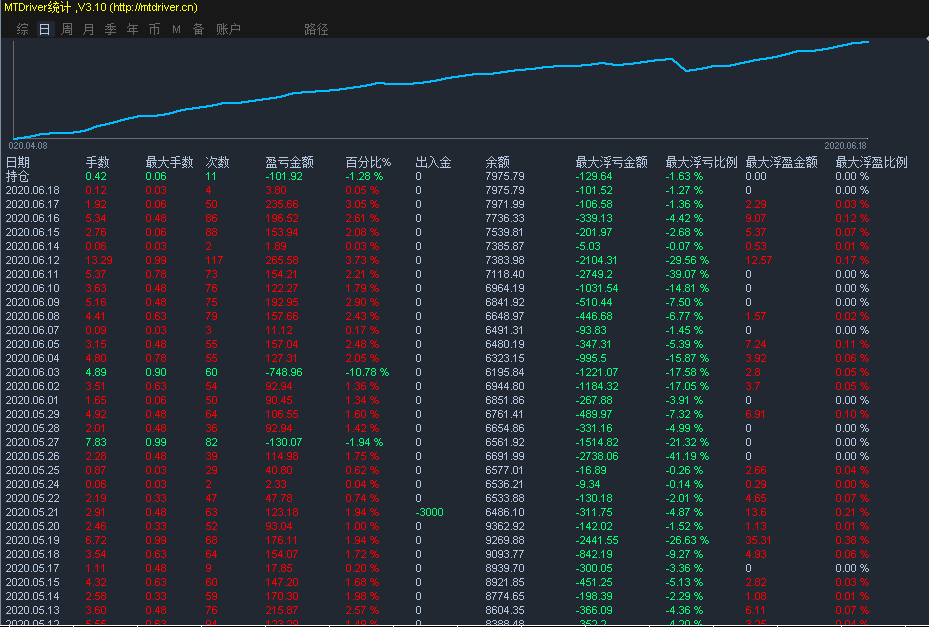Select the 2020.06.17 row date

pyautogui.click(x=33, y=204)
